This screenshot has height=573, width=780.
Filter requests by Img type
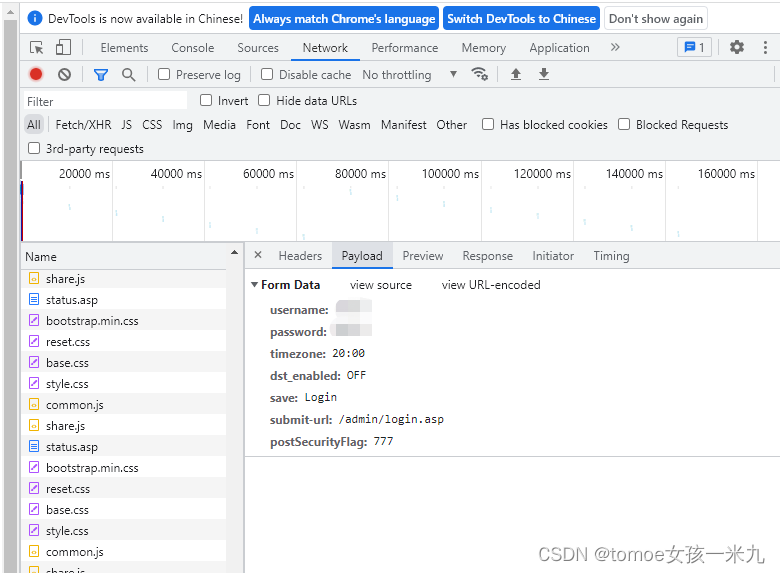[183, 124]
